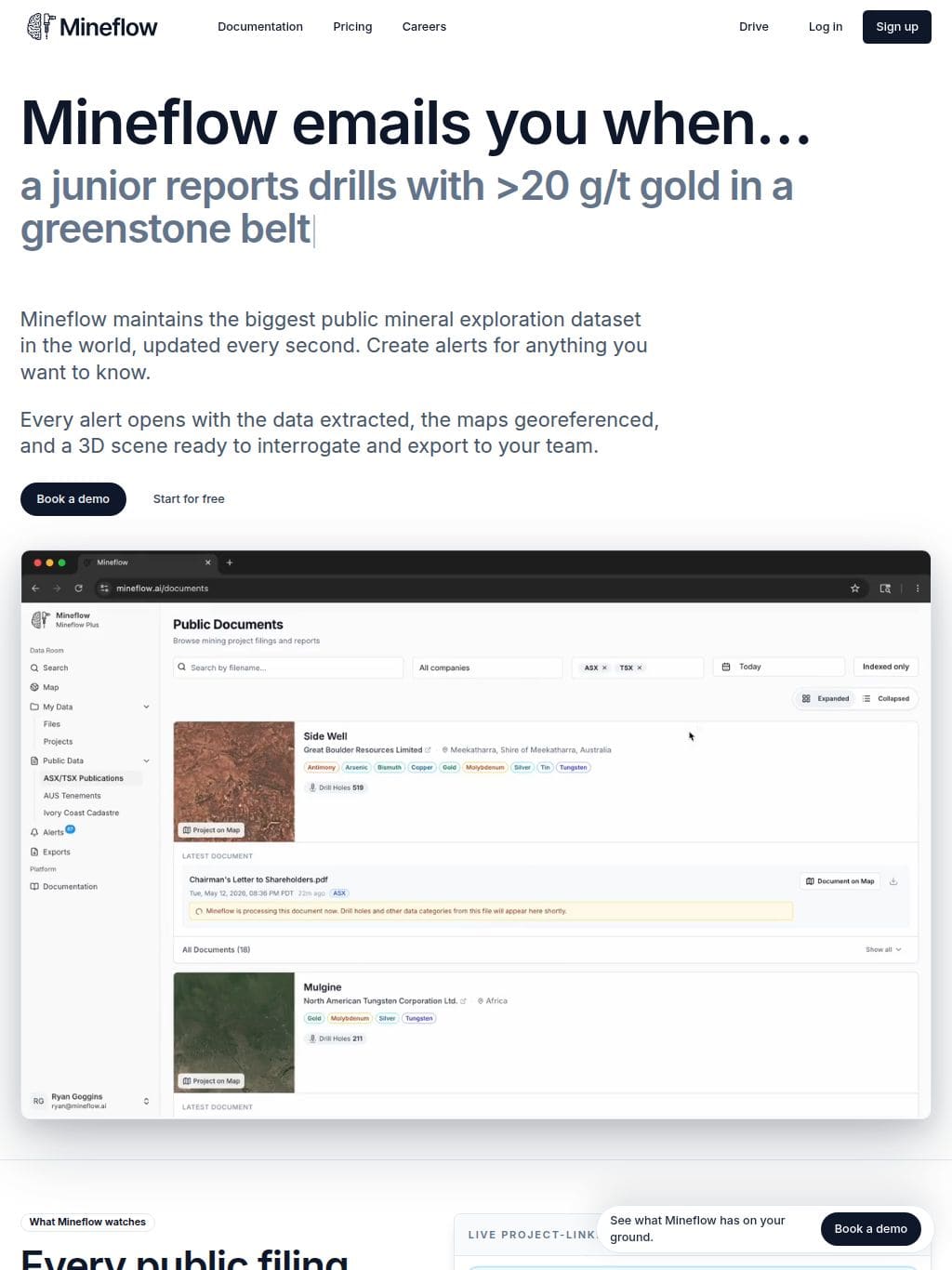The height and width of the screenshot is (1270, 952).
Task: Click the Drill Holes 519 badge
Action: pos(337,787)
